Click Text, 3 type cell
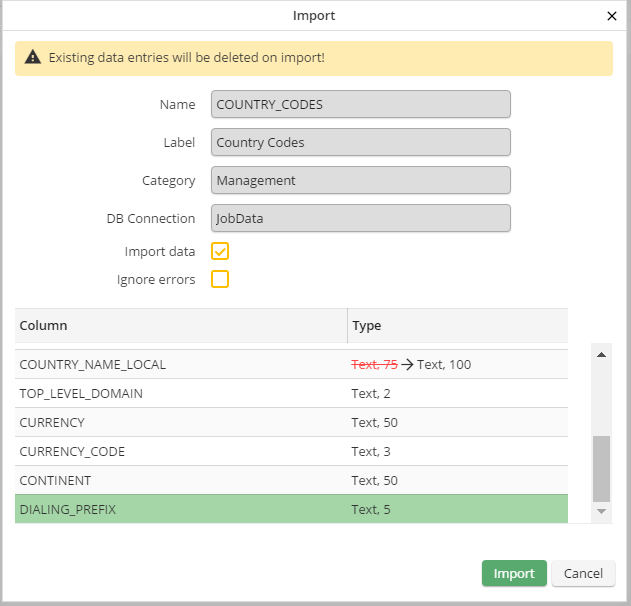The image size is (631, 606). pyautogui.click(x=371, y=451)
